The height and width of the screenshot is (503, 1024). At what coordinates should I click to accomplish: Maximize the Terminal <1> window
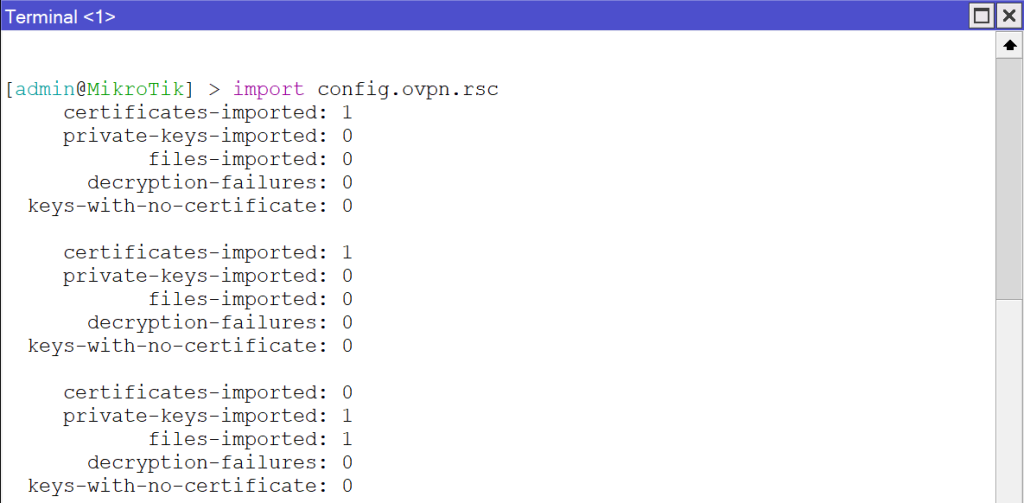982,16
